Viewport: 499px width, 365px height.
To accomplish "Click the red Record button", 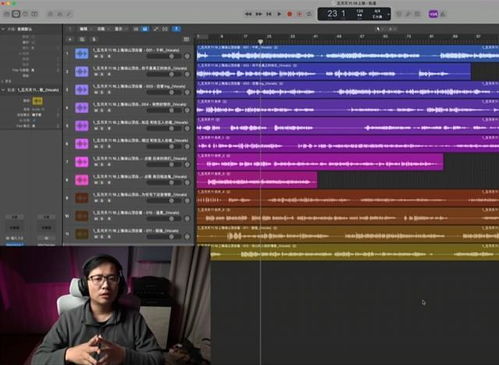I will click(x=289, y=14).
